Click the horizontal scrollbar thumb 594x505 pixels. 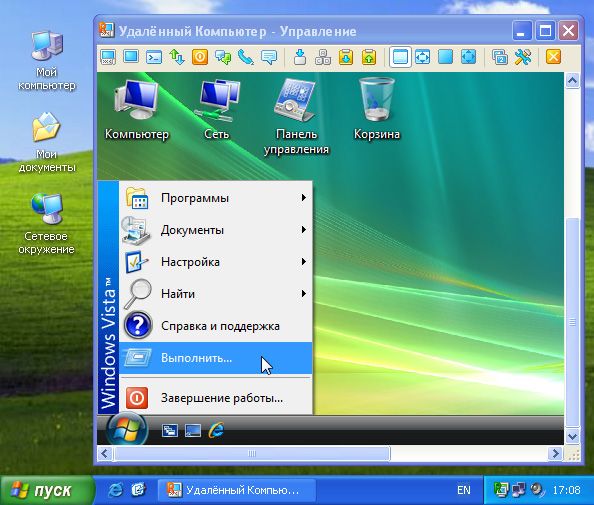252,453
